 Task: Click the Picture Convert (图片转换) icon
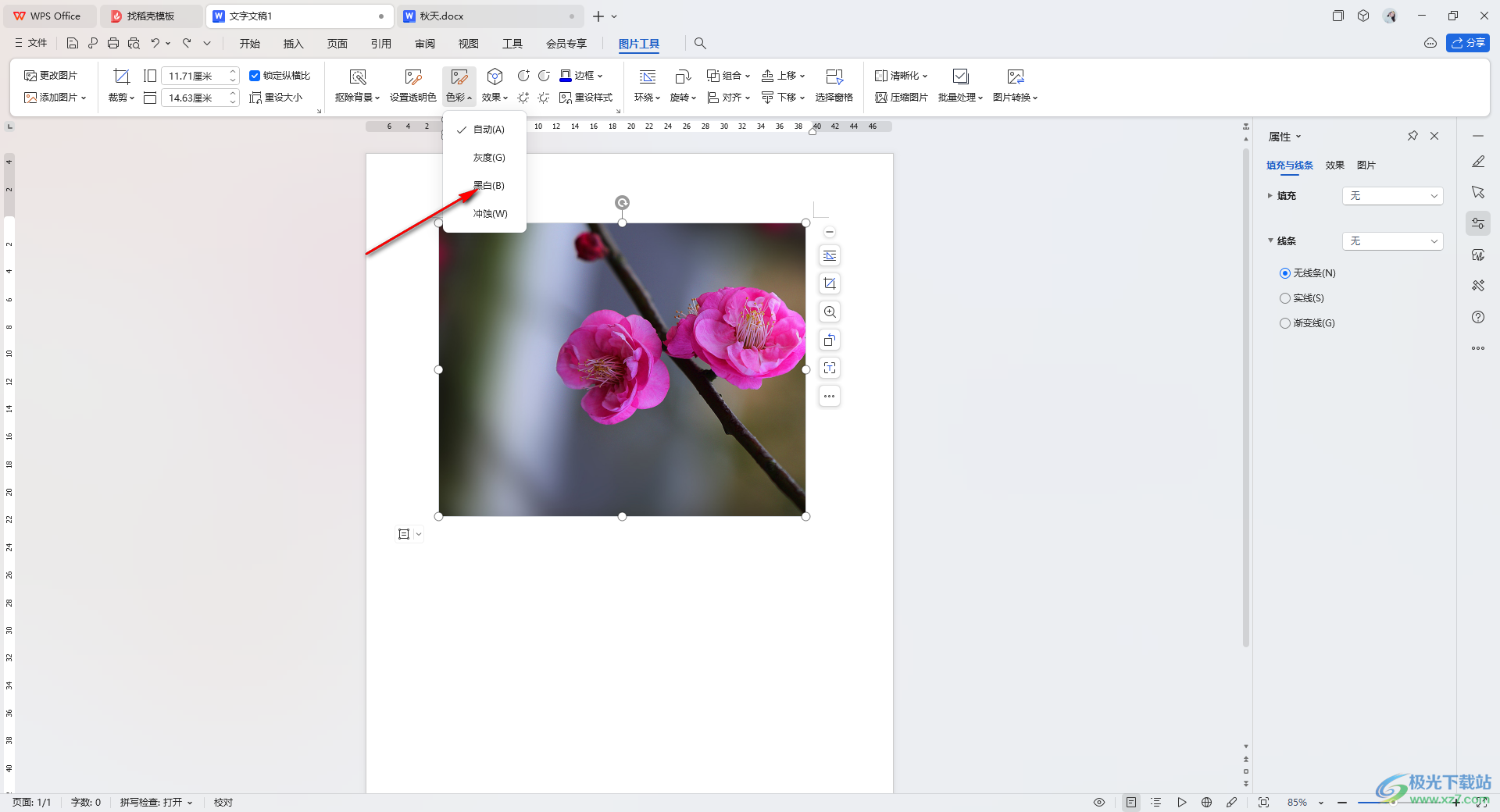pos(1016,77)
